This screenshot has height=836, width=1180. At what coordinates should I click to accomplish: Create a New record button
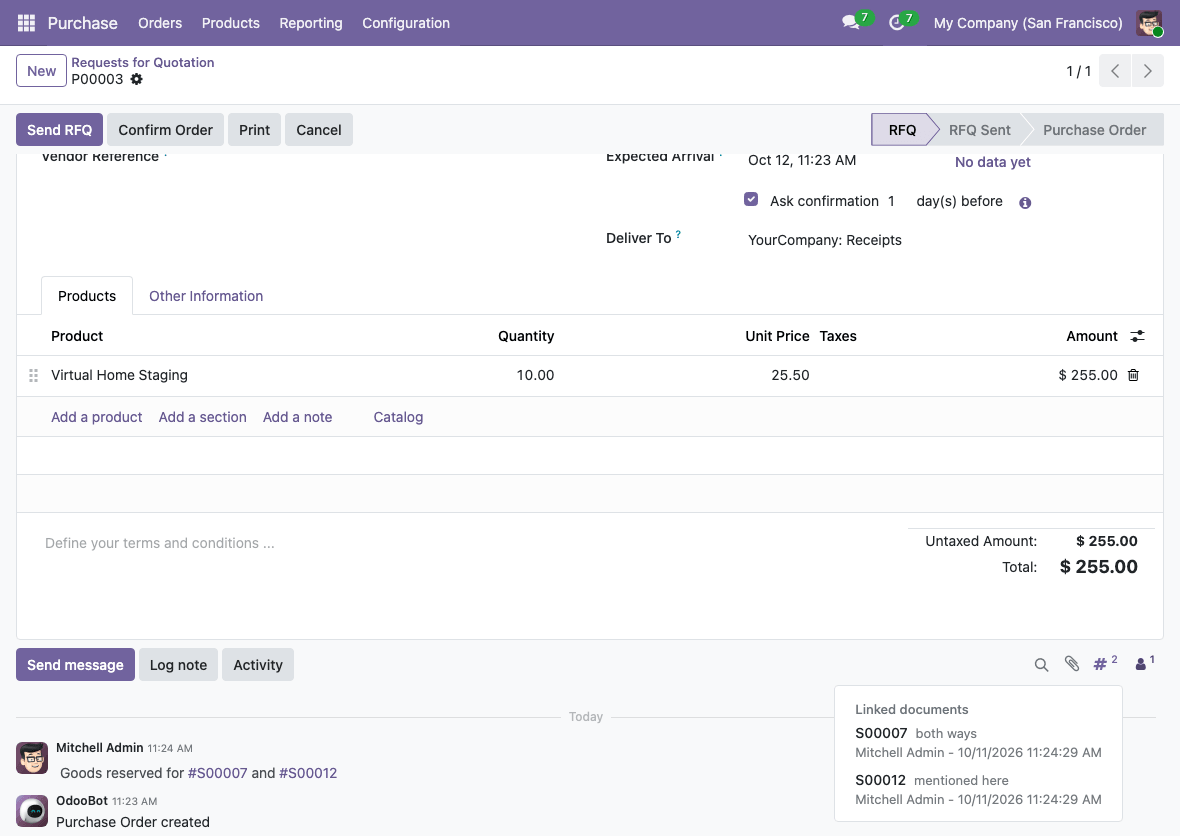(x=41, y=71)
